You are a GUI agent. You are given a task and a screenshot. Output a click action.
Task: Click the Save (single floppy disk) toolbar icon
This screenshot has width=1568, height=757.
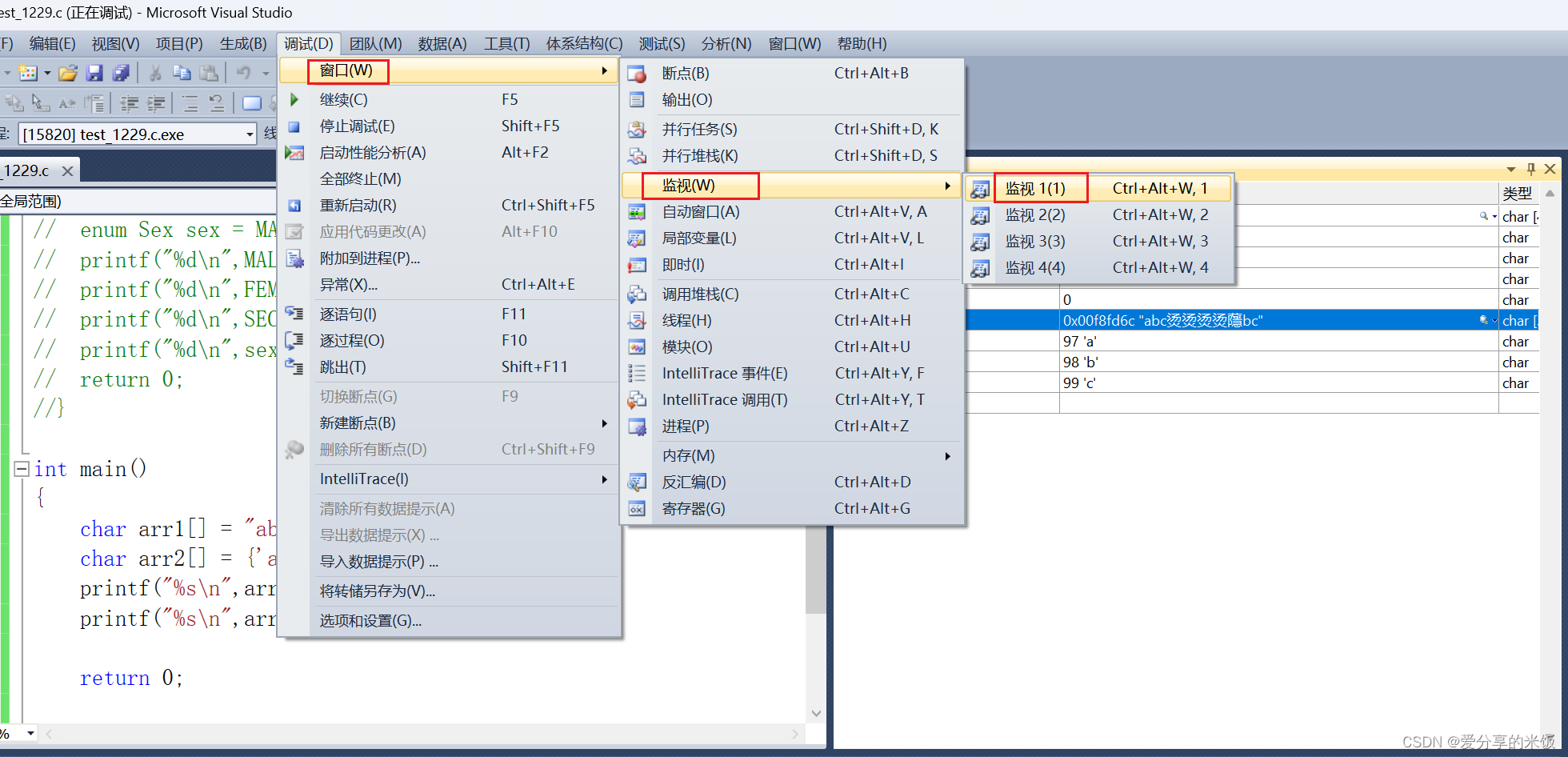tap(94, 74)
